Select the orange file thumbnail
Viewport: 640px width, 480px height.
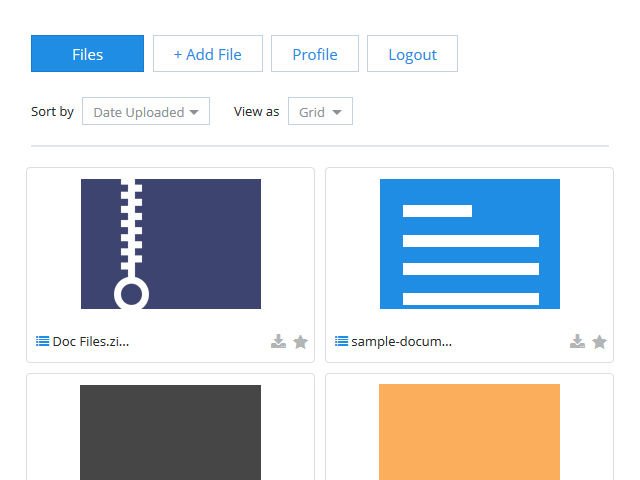(469, 432)
